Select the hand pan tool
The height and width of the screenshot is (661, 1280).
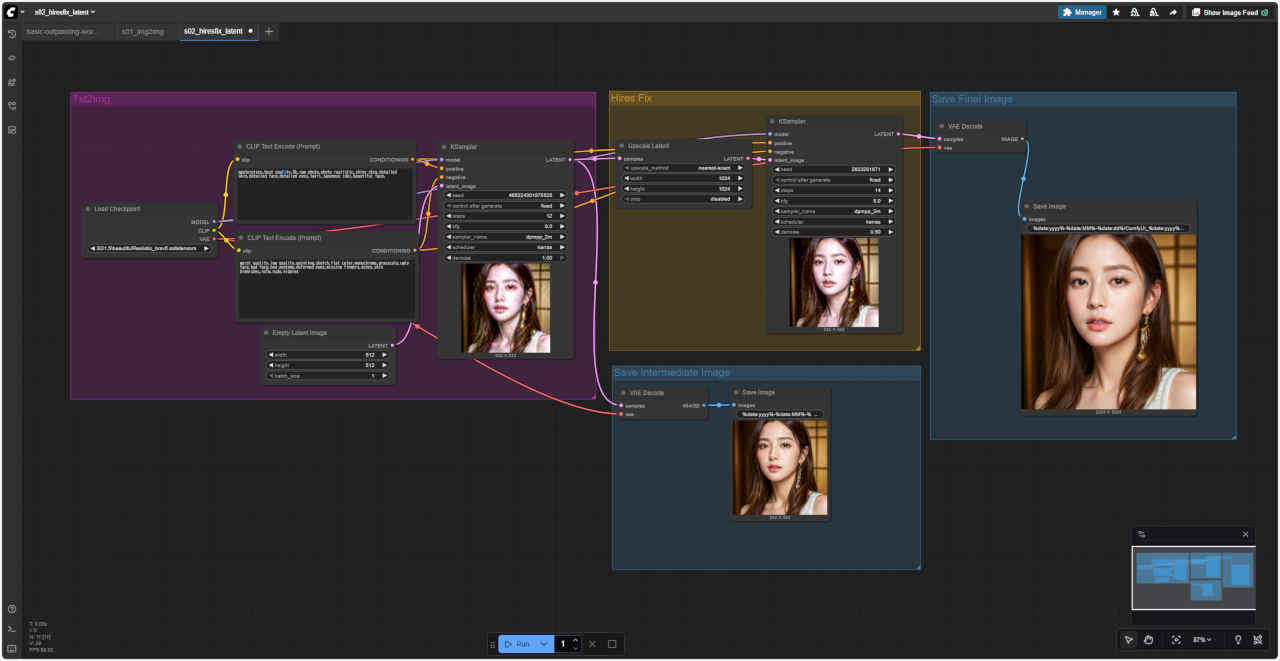tap(1149, 640)
